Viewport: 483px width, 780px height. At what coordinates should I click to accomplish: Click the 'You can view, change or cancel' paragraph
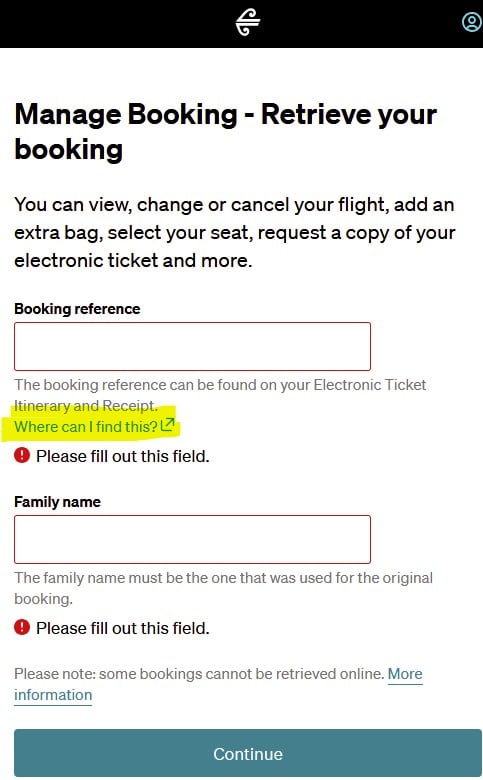pos(234,232)
